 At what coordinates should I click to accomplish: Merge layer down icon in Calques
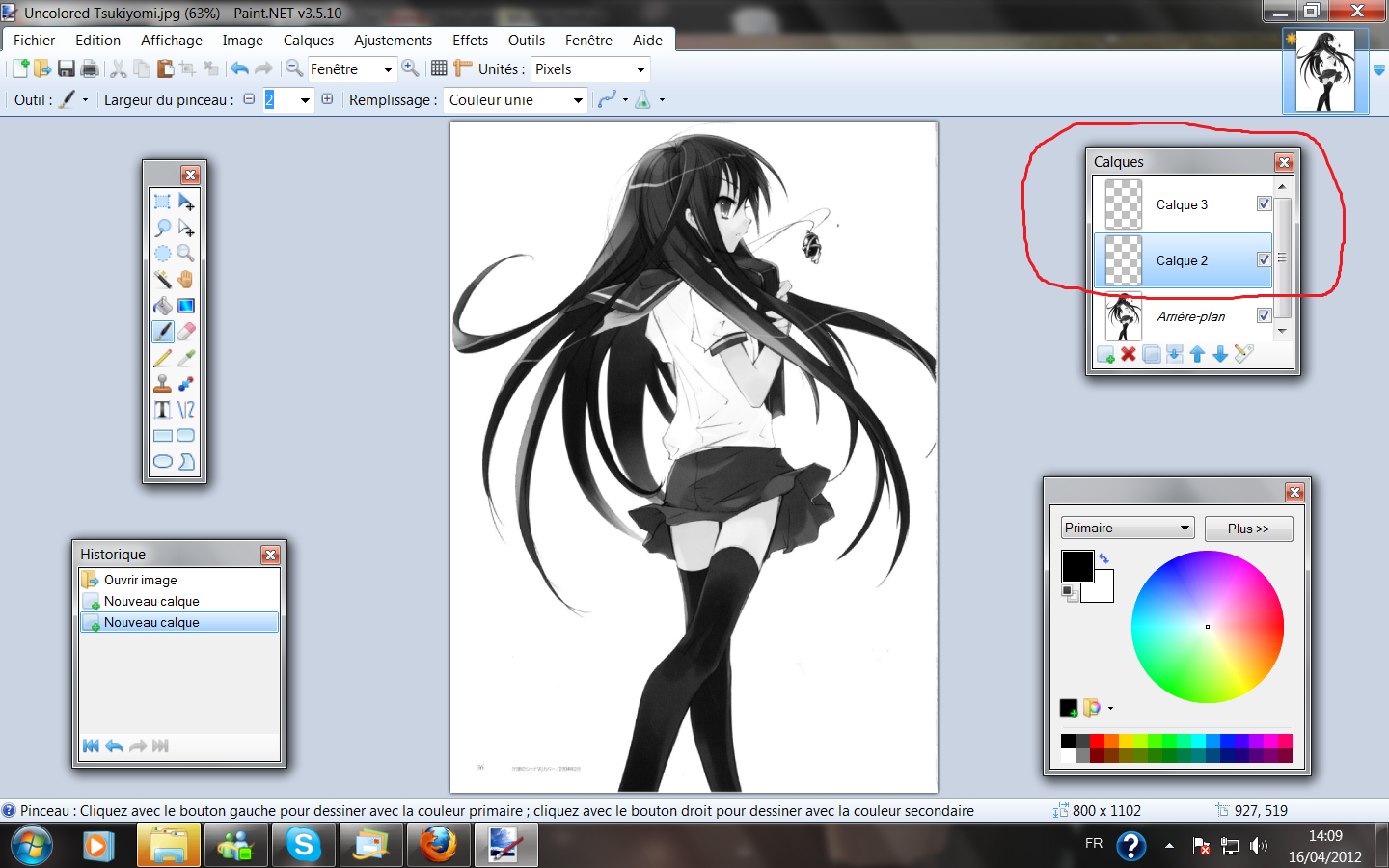point(1174,355)
